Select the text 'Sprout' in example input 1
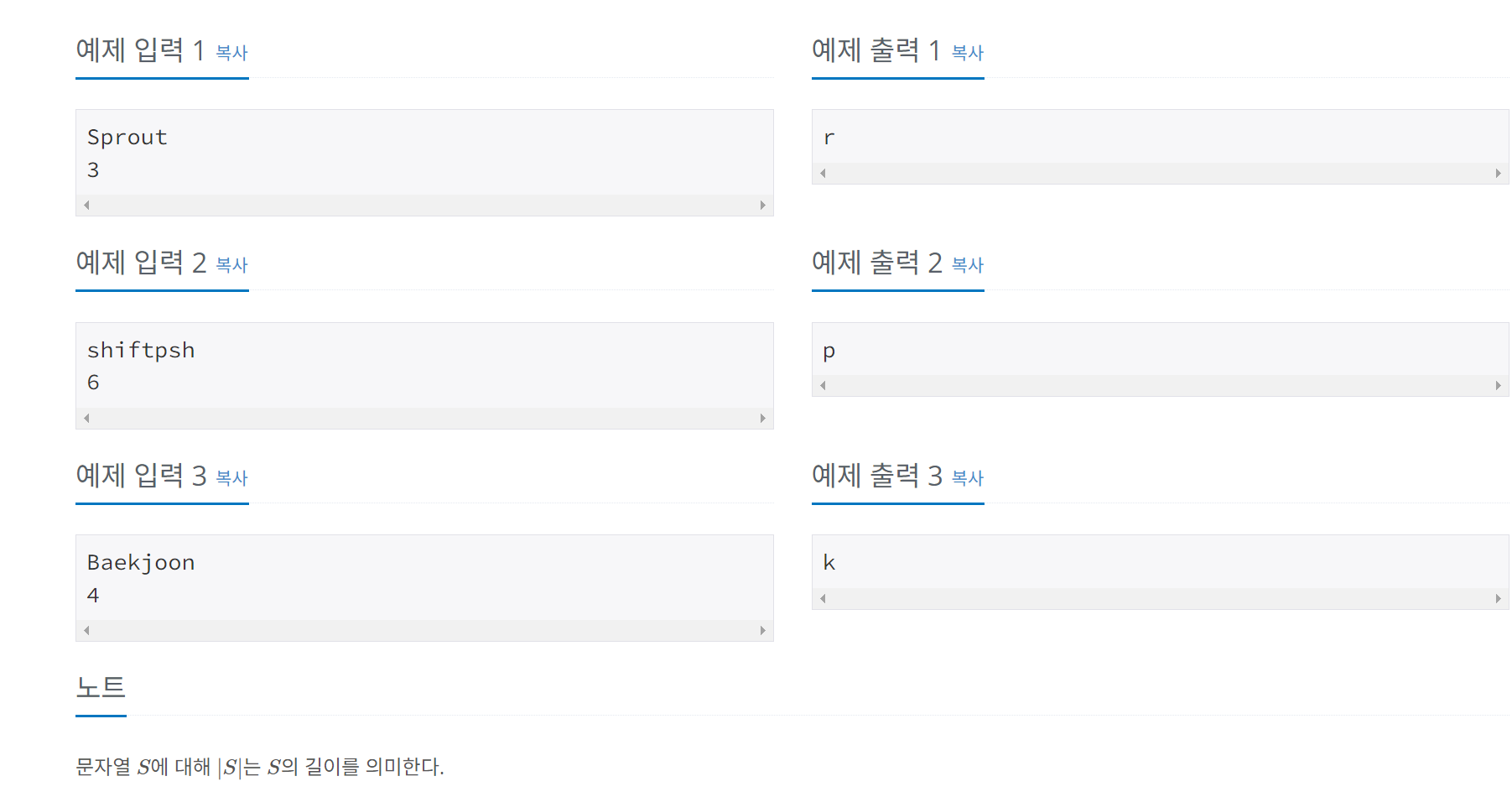This screenshot has height=797, width=1512. [127, 137]
